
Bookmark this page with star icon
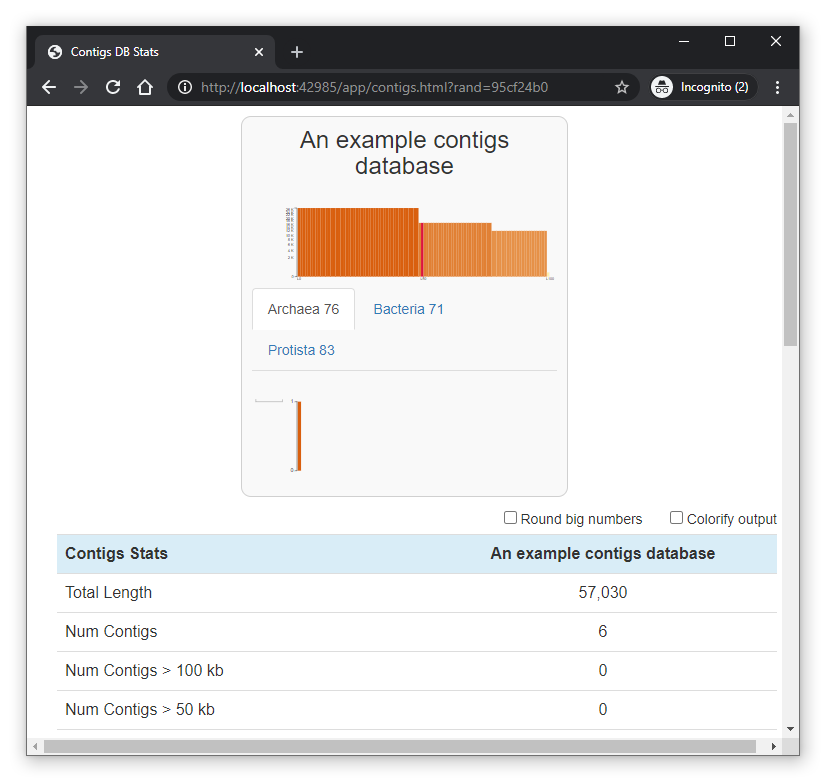click(621, 88)
